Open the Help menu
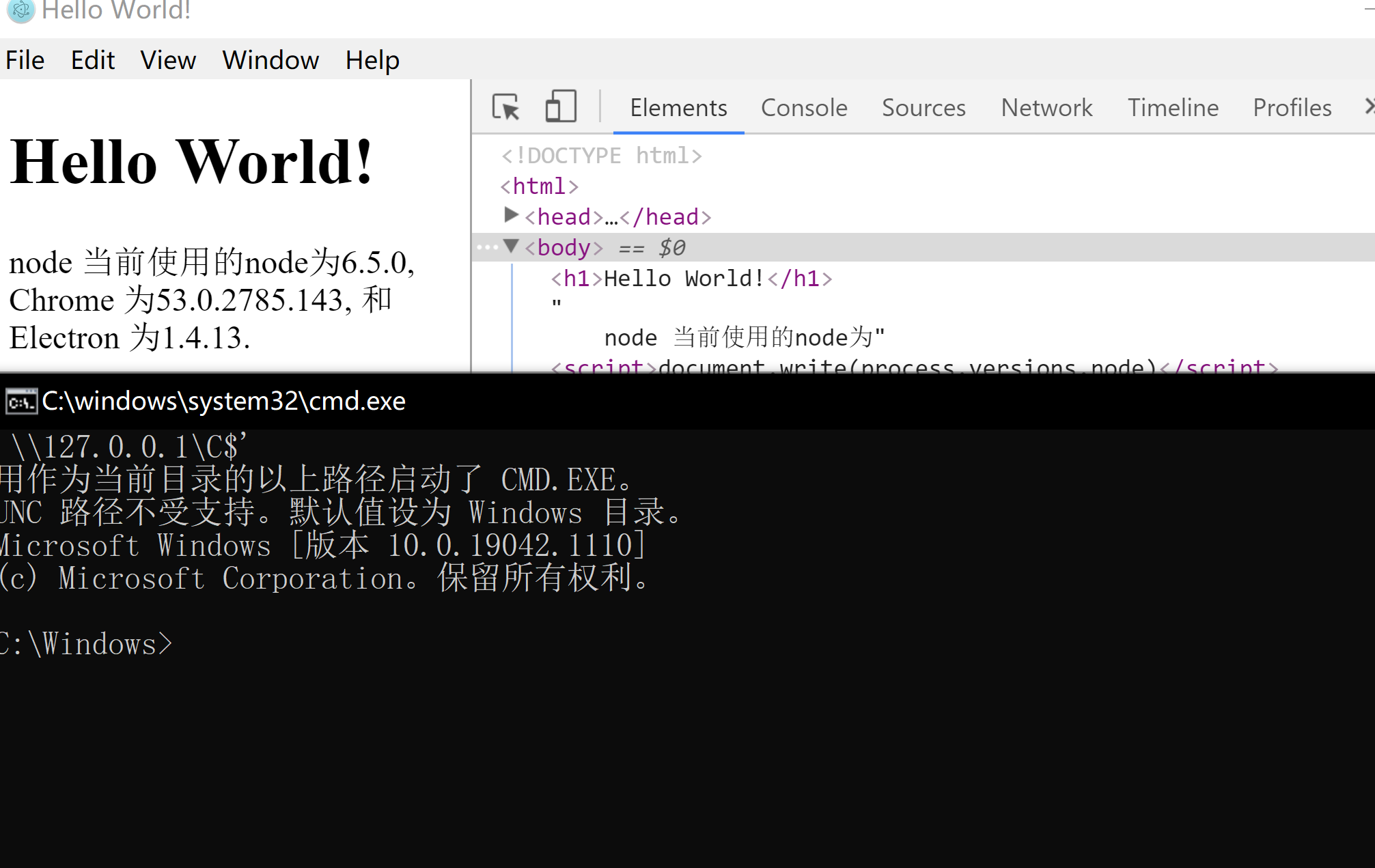This screenshot has width=1375, height=868. pos(372,60)
